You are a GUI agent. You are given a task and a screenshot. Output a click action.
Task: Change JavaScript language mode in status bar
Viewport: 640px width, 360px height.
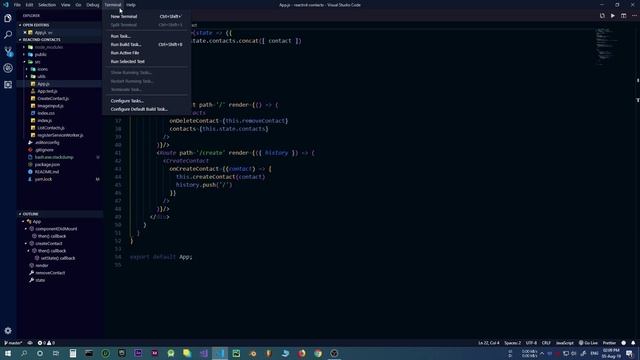564,343
